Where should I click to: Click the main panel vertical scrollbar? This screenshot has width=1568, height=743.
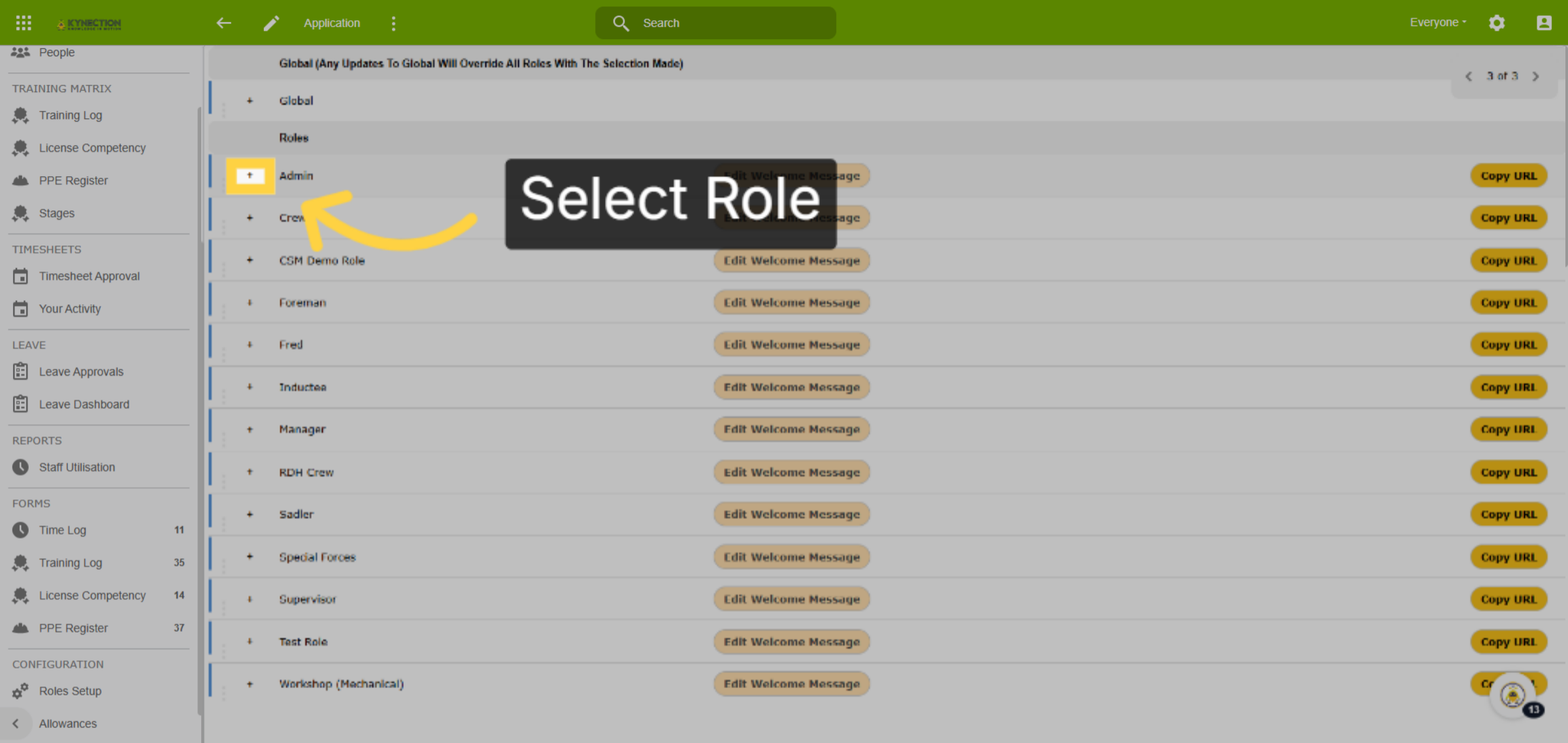click(1565, 157)
